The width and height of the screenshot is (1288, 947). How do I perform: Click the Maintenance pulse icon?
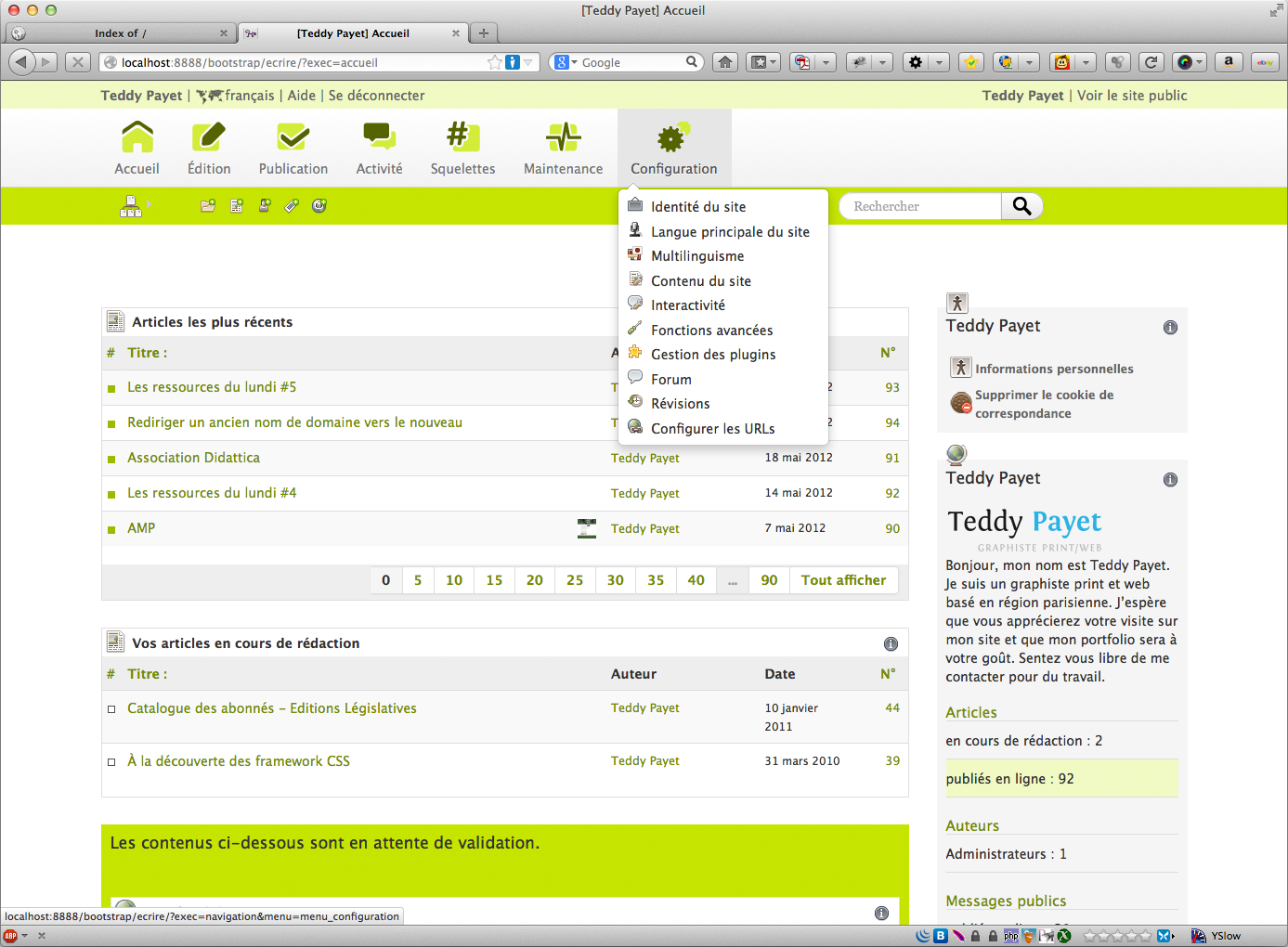tap(563, 137)
